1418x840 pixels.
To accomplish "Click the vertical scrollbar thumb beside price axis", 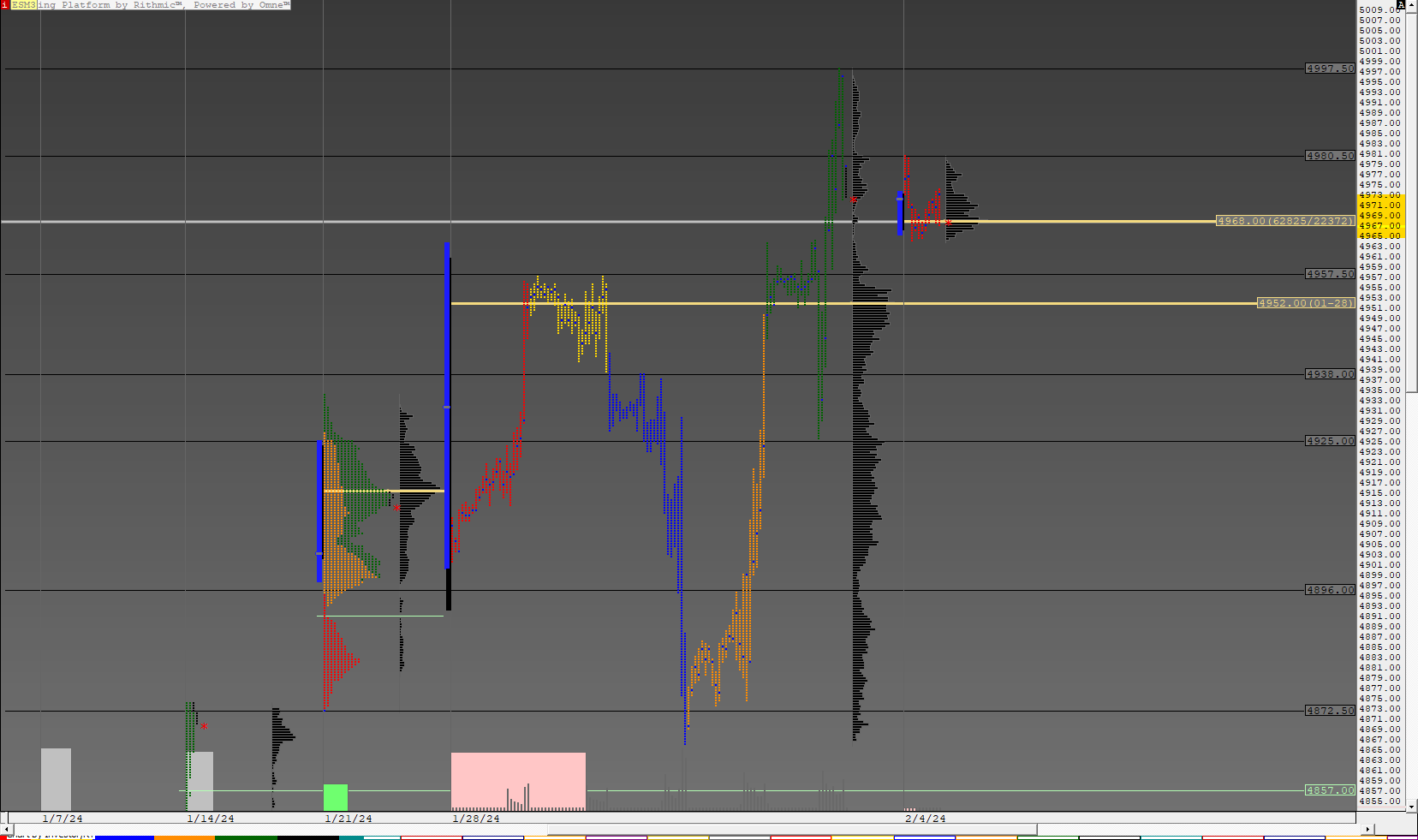I will [x=1412, y=201].
